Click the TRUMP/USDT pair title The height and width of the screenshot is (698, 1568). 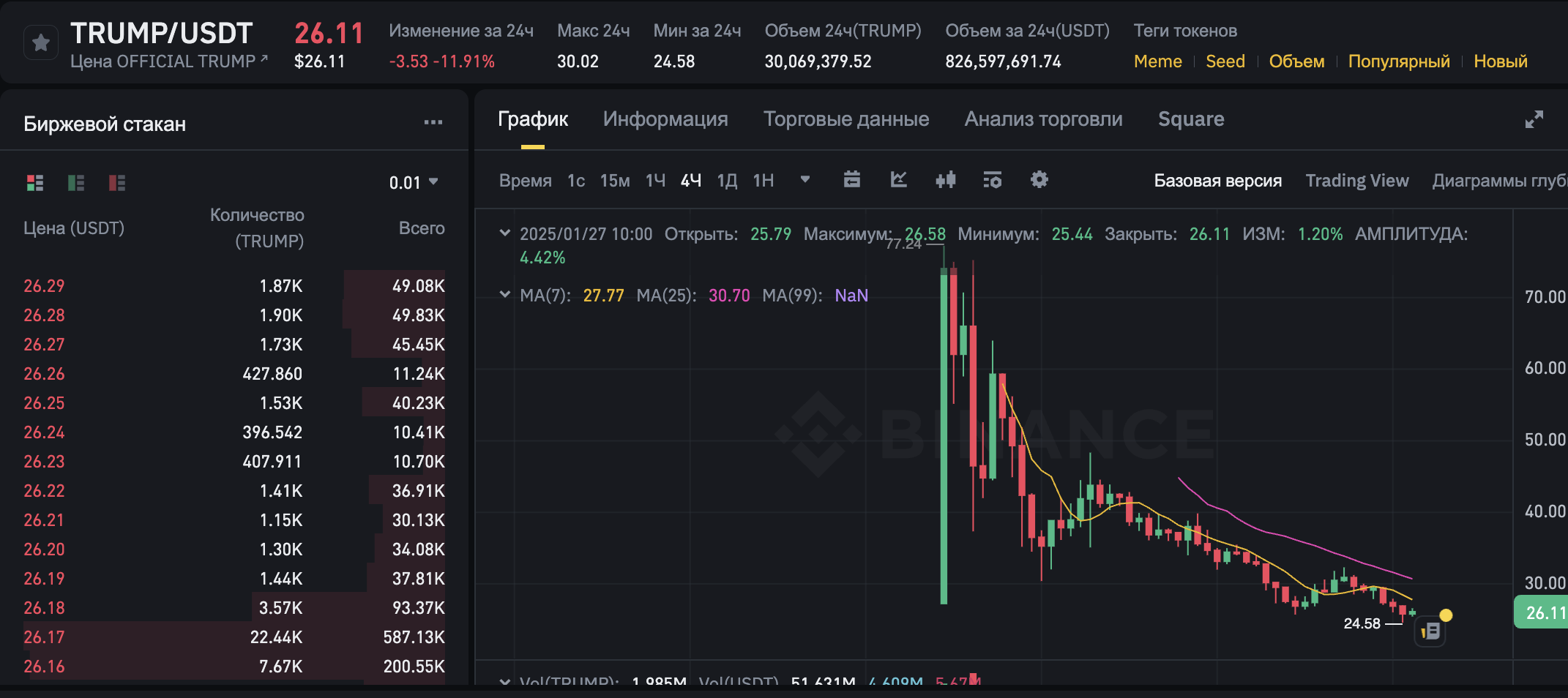tap(161, 33)
